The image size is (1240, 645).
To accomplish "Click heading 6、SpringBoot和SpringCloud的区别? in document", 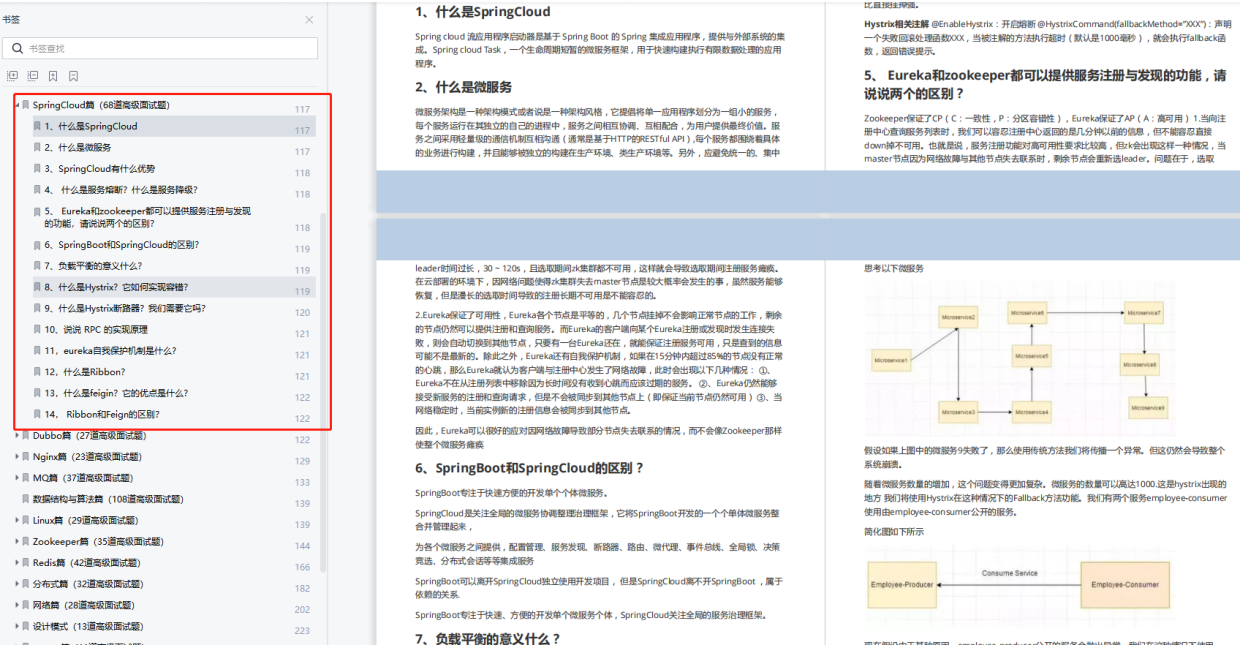I will pyautogui.click(x=530, y=468).
